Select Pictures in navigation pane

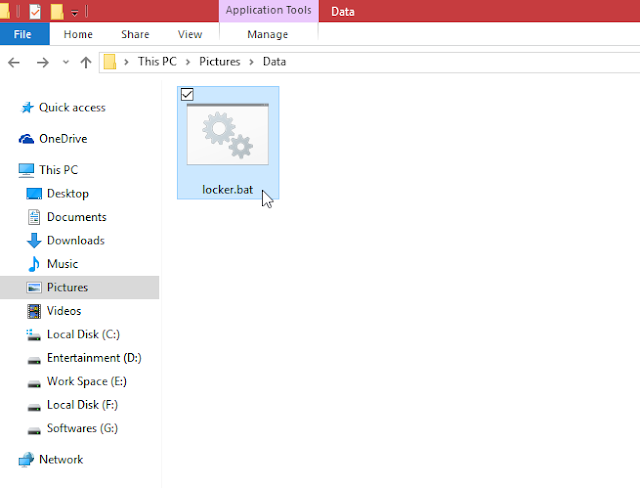tap(67, 288)
